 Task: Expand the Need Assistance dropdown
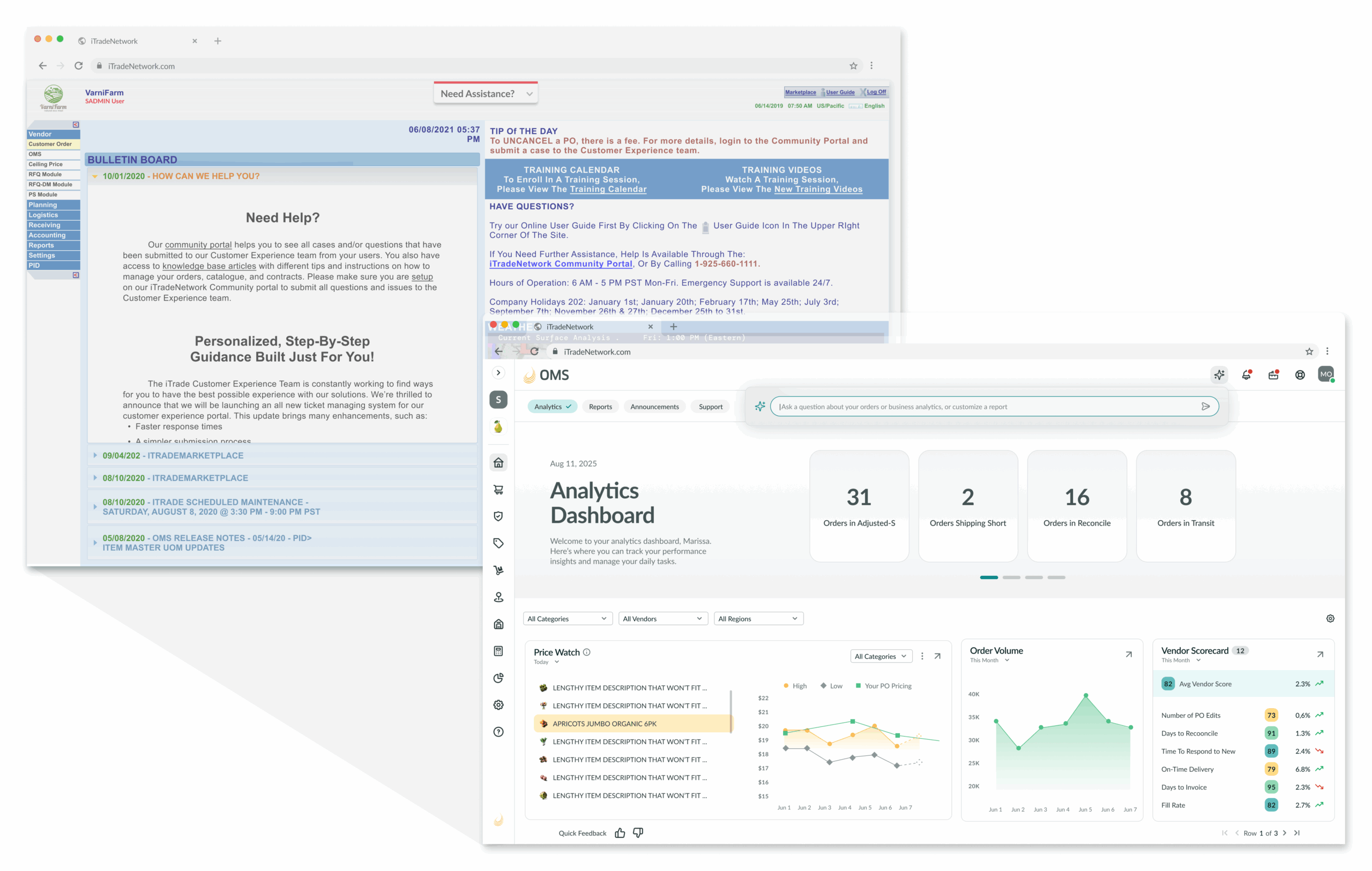486,93
